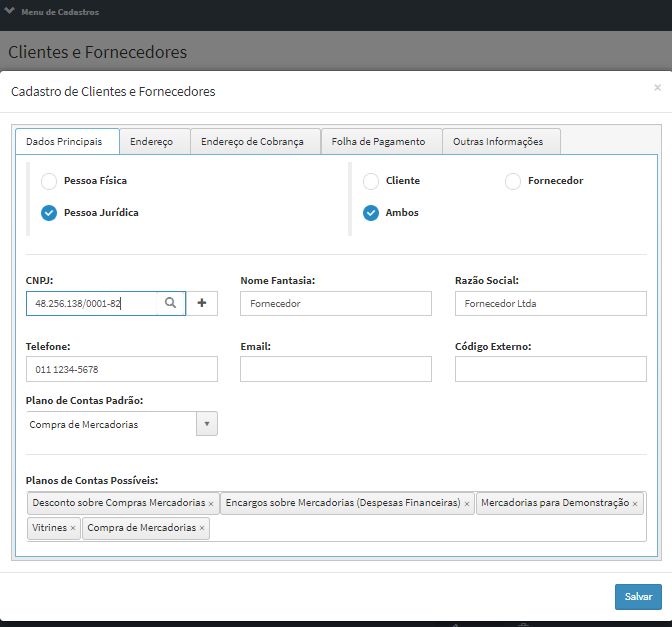The image size is (672, 627).
Task: Open the Dados Principais tab
Action: pyautogui.click(x=67, y=141)
